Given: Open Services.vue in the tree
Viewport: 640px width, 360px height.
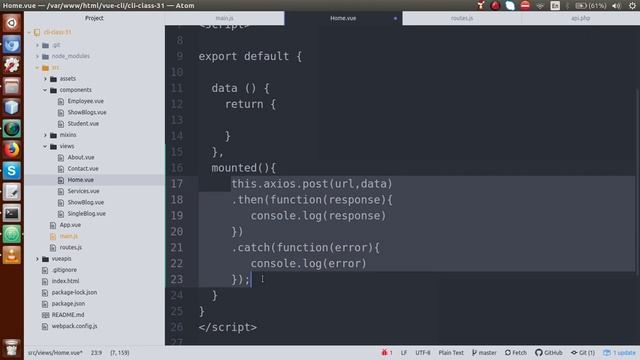Looking at the screenshot, I should pyautogui.click(x=83, y=191).
